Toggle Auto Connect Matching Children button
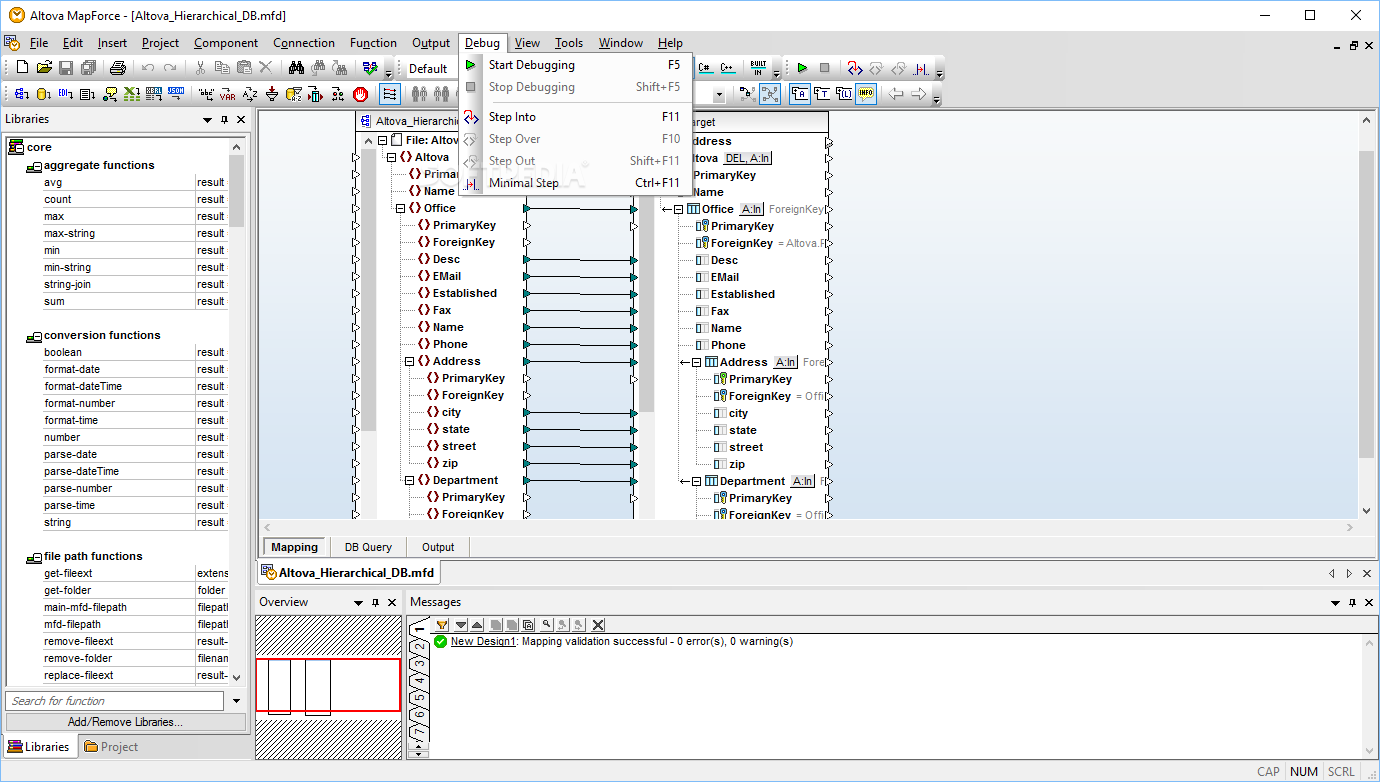Screen dimensions: 1380x782 390,94
